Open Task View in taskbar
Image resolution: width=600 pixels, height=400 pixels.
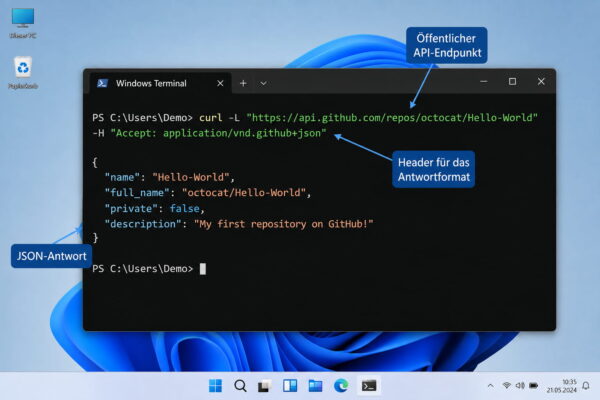tap(265, 386)
